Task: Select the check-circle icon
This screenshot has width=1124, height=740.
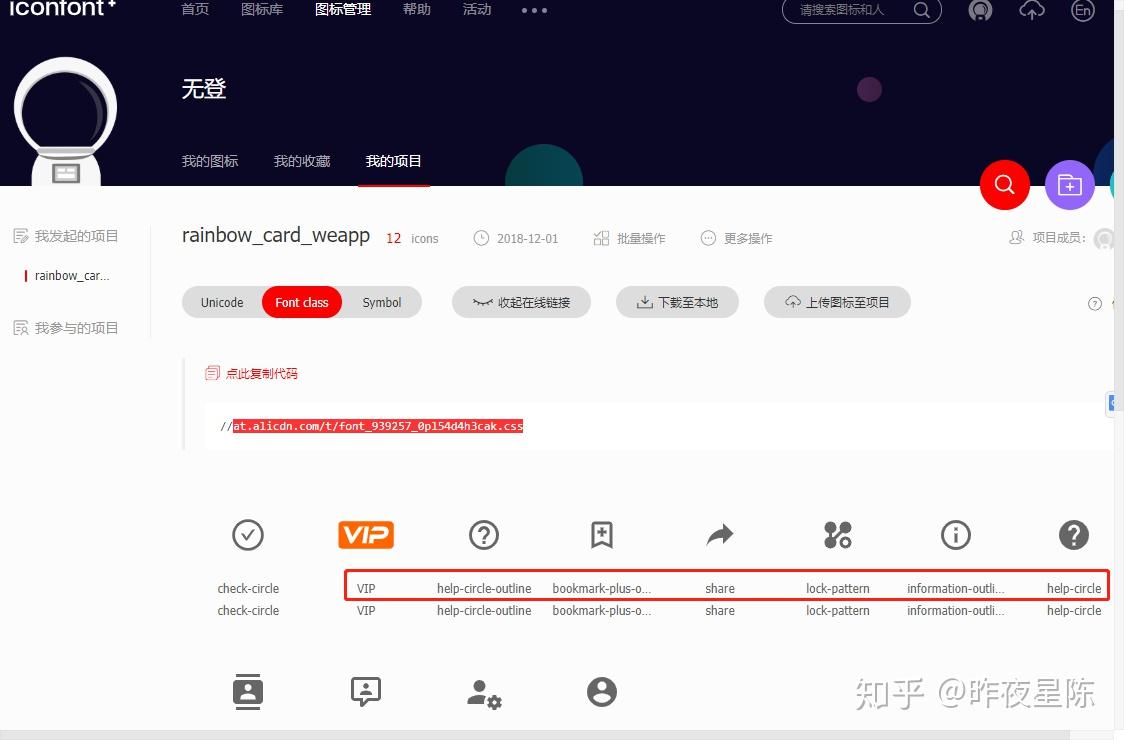Action: [248, 535]
